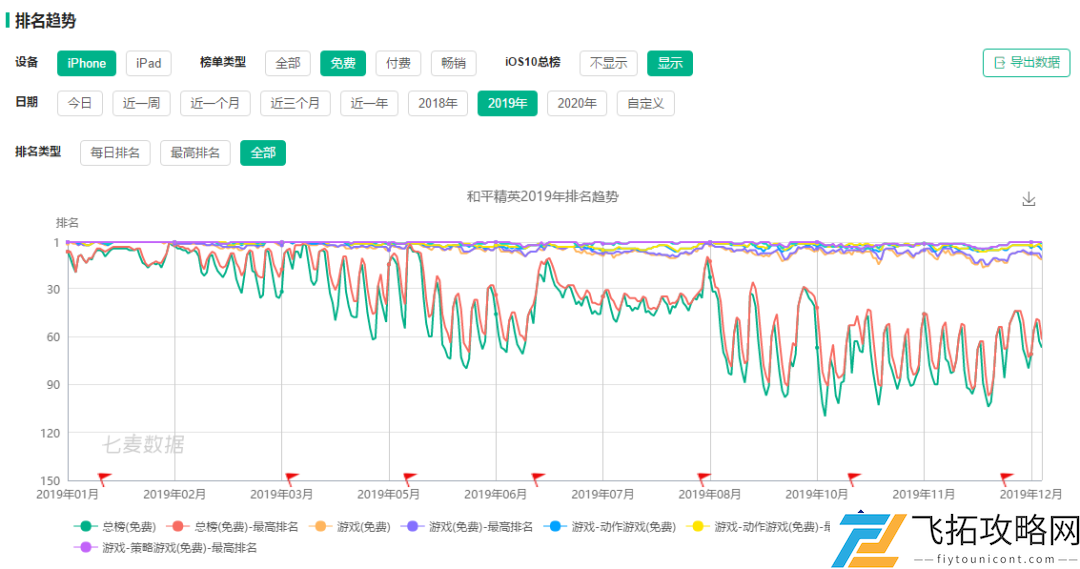
Task: Open 自定义 custom date option
Action: [x=645, y=103]
